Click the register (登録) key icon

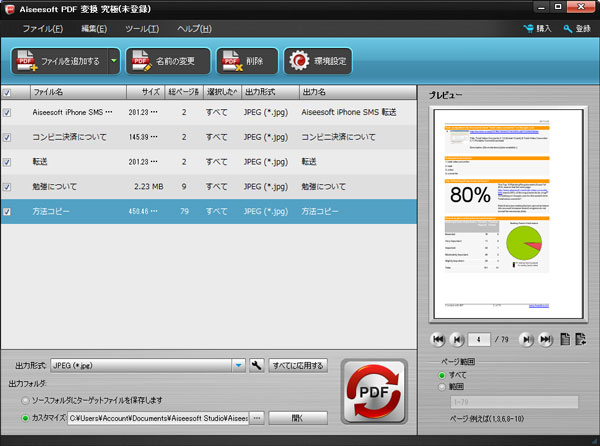click(x=568, y=29)
